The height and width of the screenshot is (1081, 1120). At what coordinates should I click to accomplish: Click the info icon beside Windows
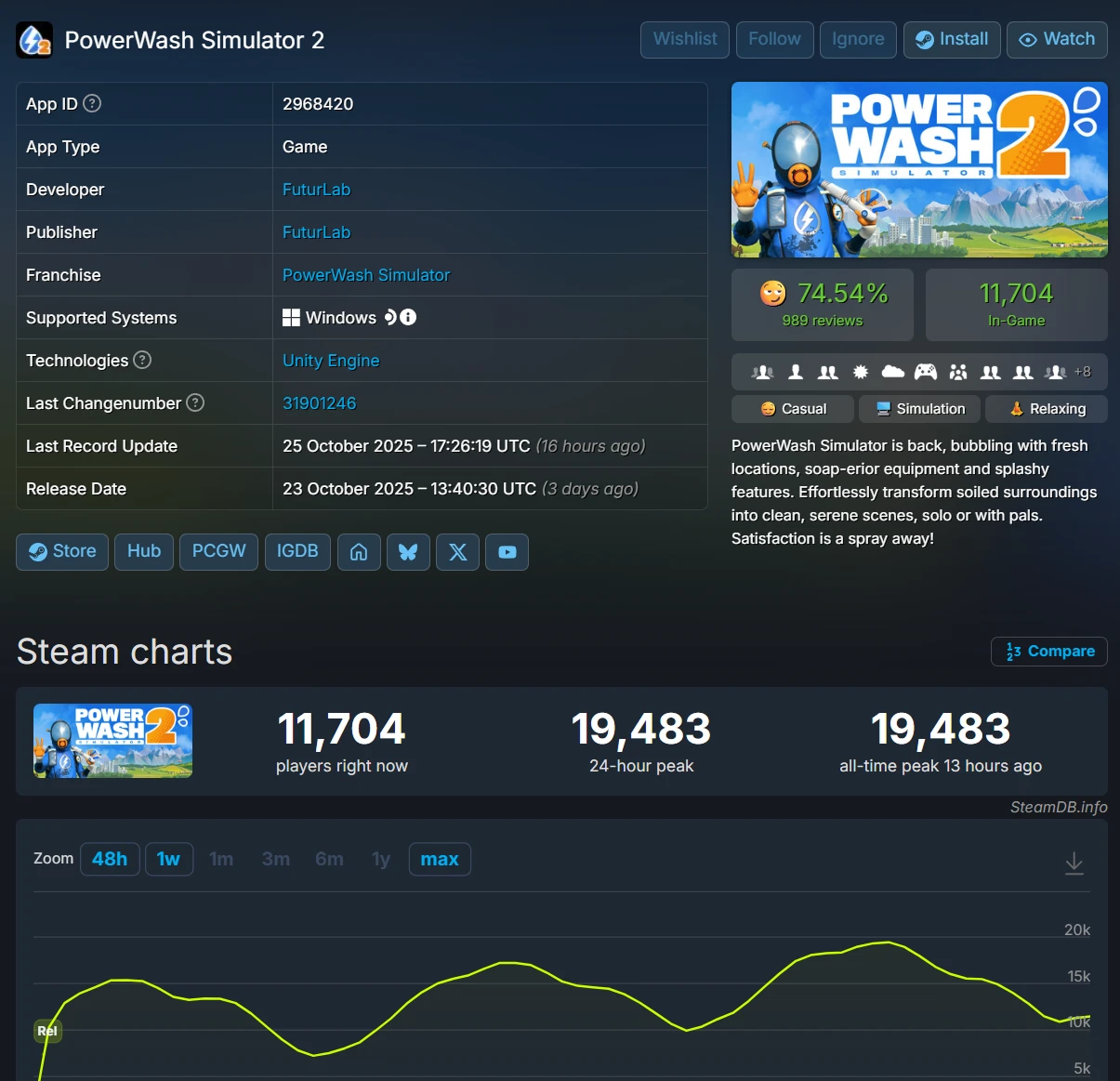pyautogui.click(x=408, y=317)
